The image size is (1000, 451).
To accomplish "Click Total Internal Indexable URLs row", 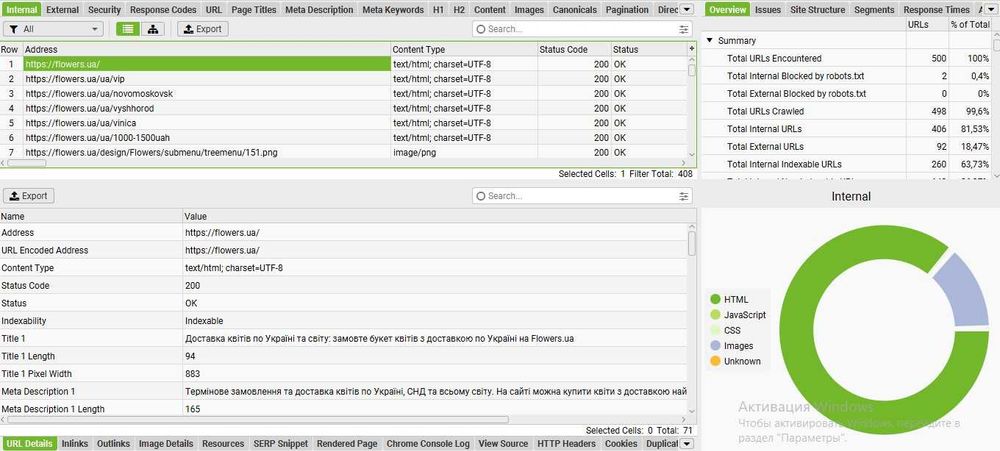I will pos(847,164).
